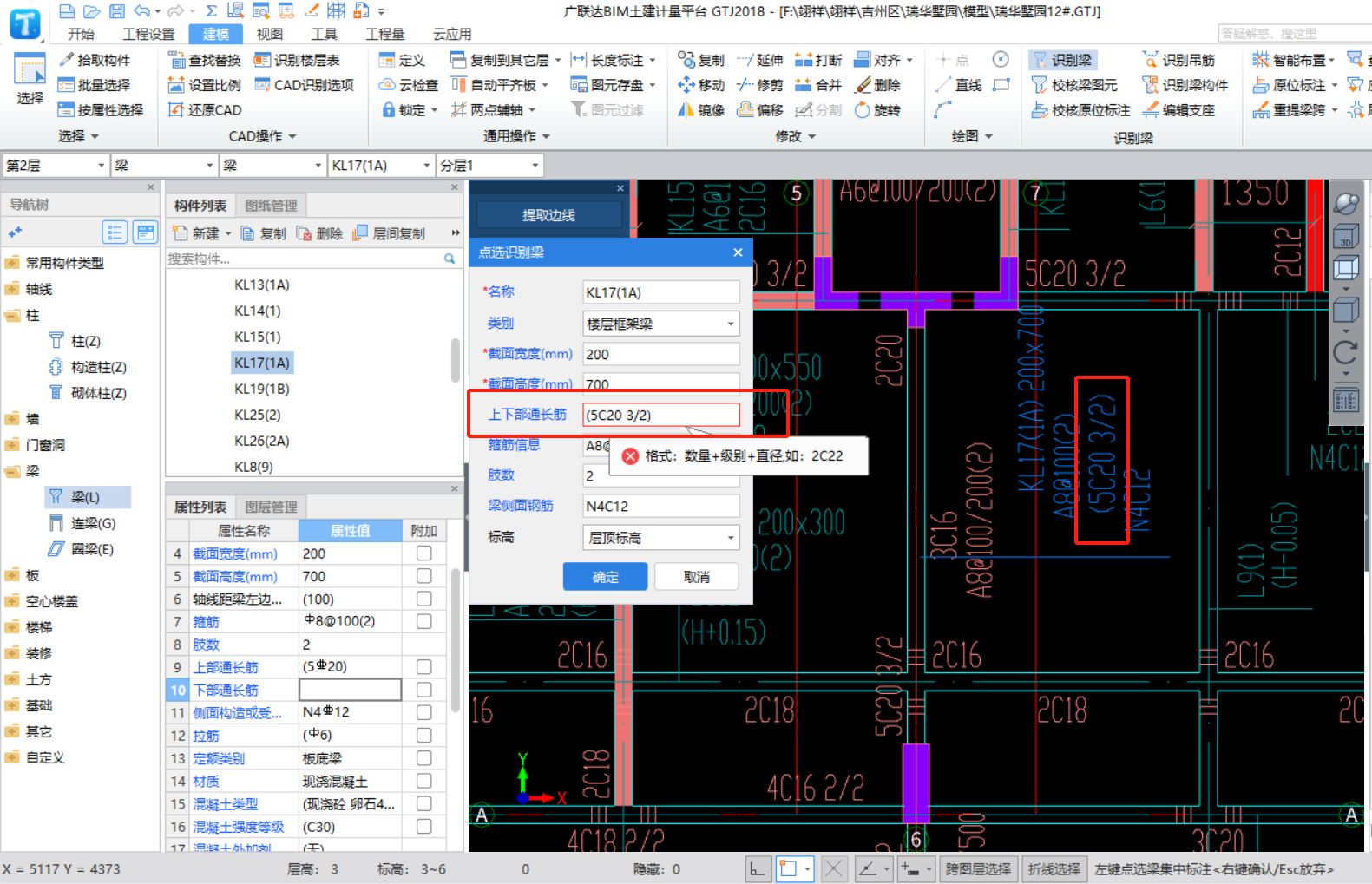Click the 修剪 trim tool

pos(759,85)
